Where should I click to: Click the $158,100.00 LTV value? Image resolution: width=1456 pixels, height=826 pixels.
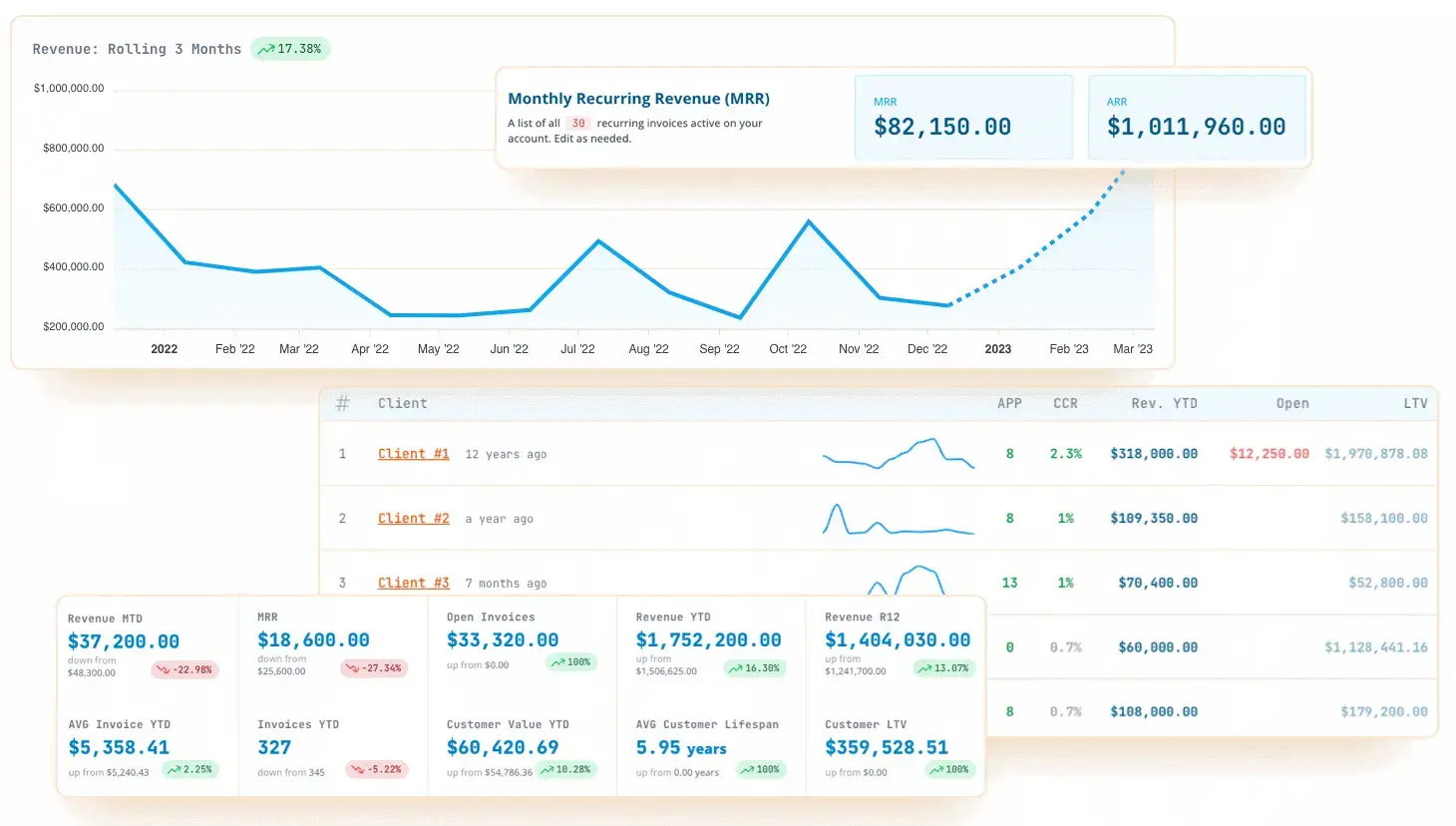click(x=1384, y=519)
